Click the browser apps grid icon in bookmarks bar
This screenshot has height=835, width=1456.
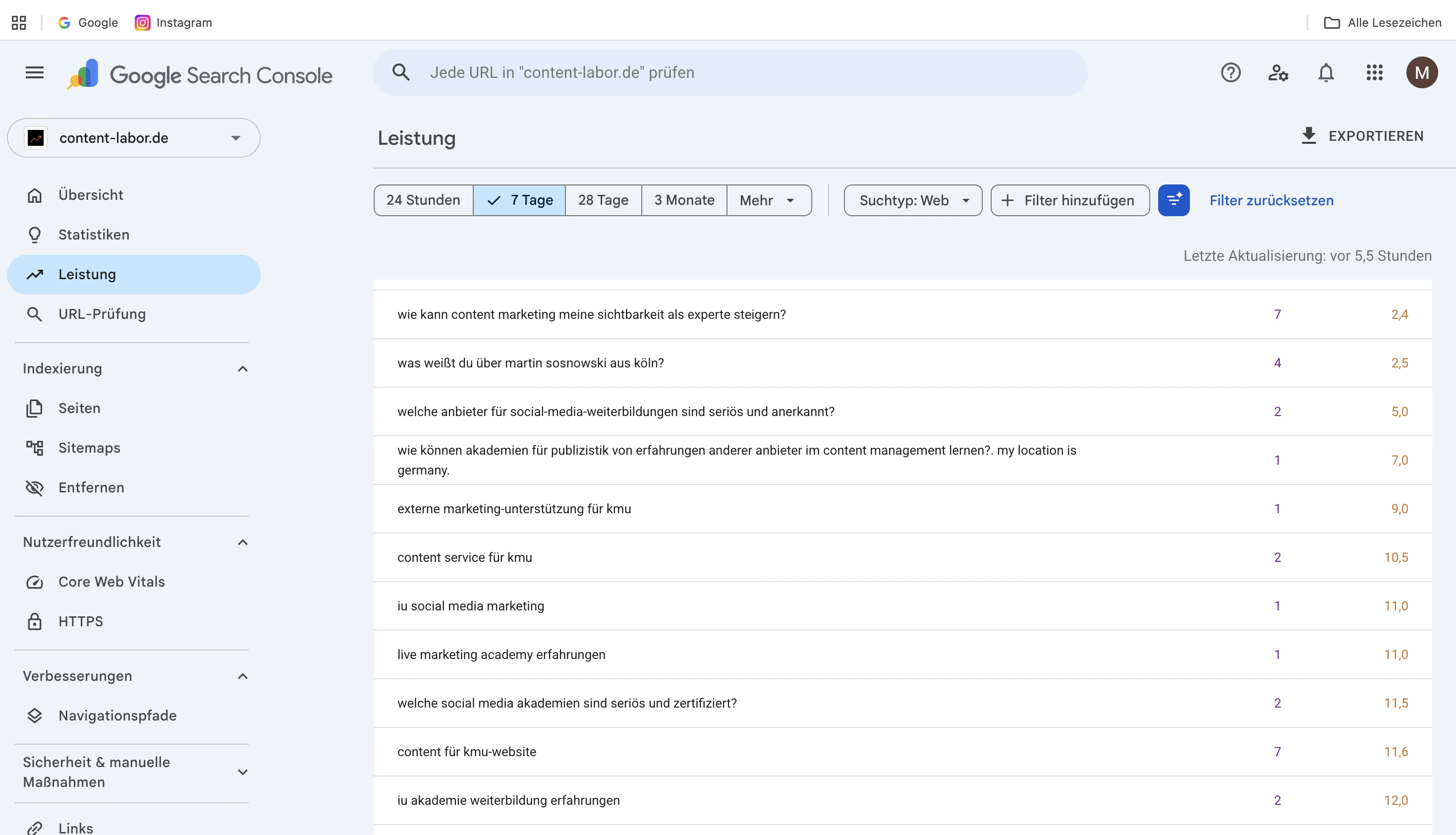[x=19, y=23]
